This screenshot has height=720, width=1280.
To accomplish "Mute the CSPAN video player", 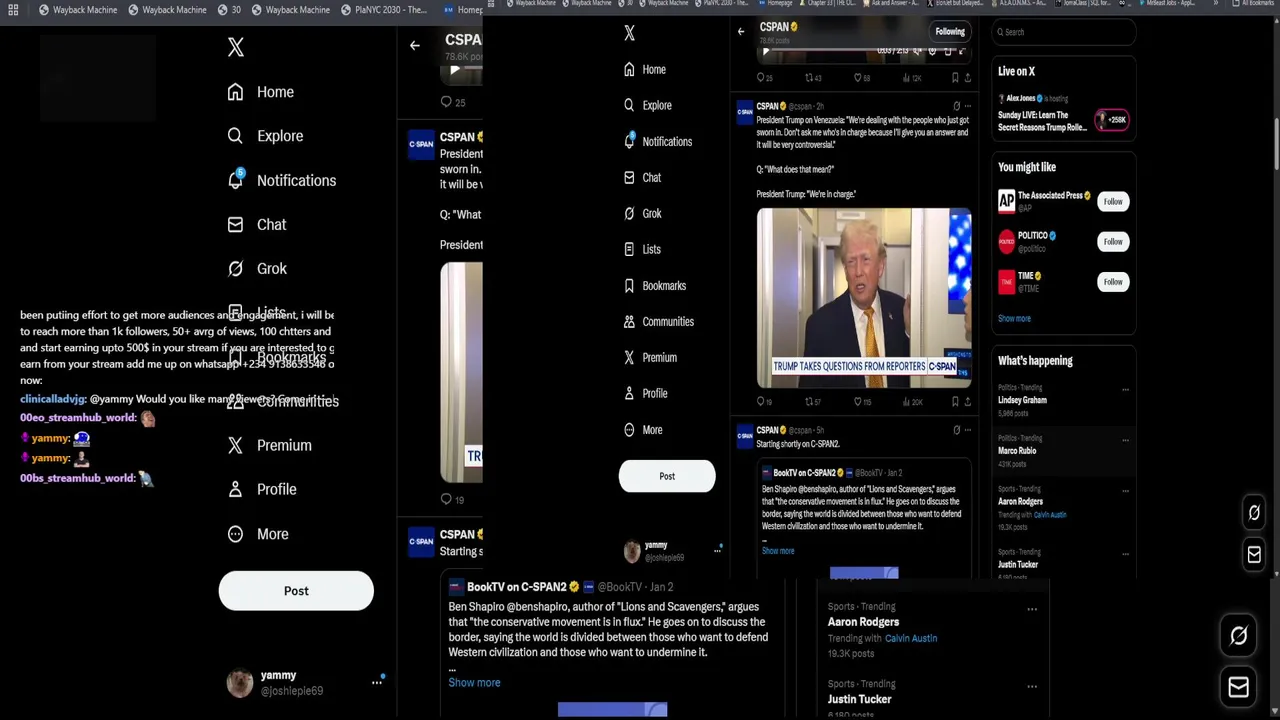I will (918, 51).
